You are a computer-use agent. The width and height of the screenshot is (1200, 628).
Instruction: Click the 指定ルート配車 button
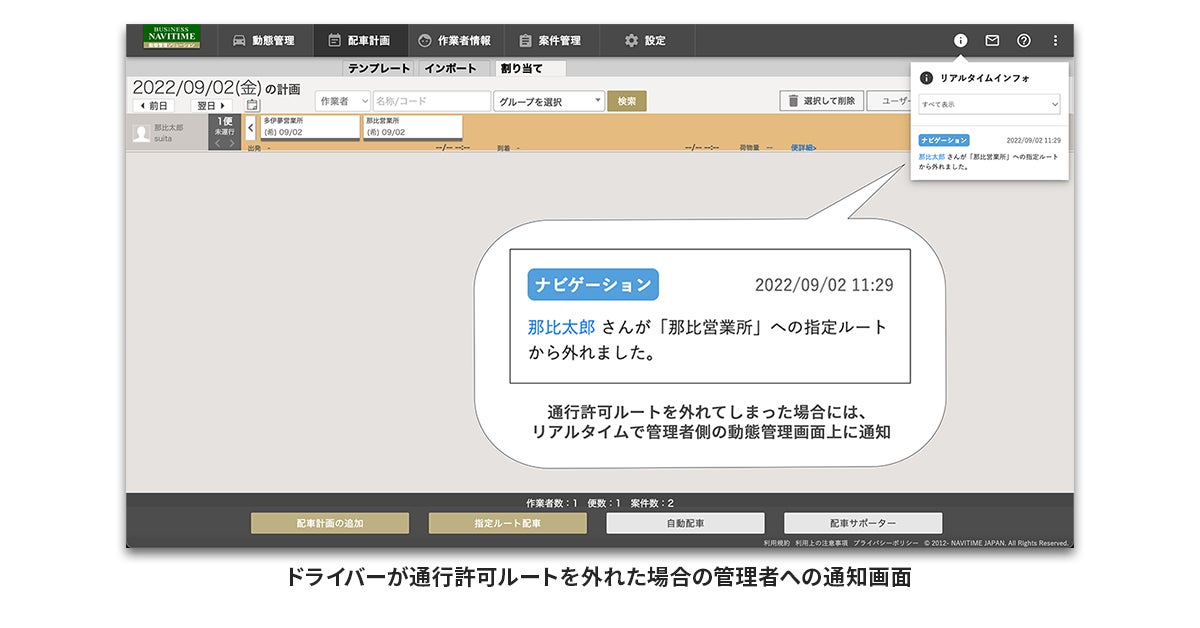point(508,523)
